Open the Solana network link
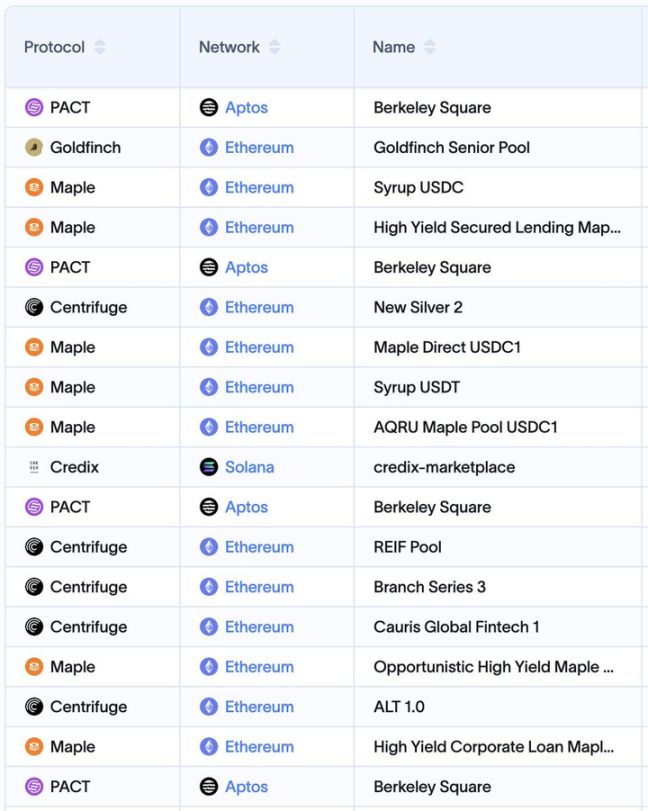This screenshot has height=811, width=648. point(249,467)
